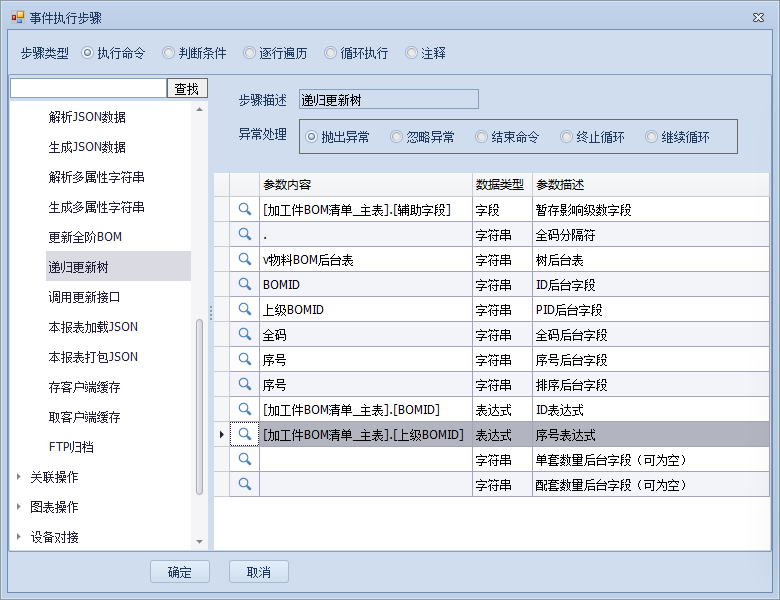Click magnifier icon in the 序号表达式 row
The width and height of the screenshot is (780, 600).
(x=244, y=435)
